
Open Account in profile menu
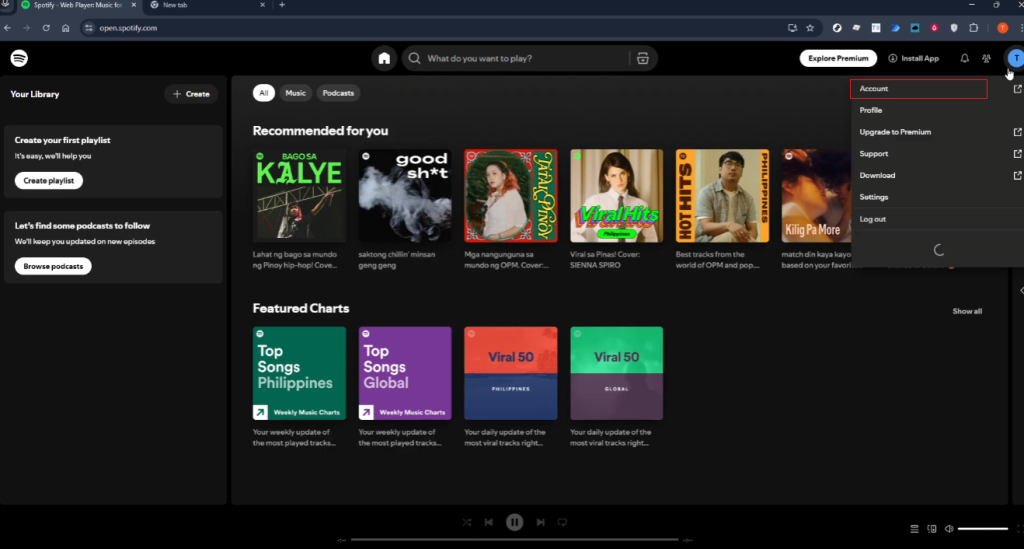tap(918, 89)
